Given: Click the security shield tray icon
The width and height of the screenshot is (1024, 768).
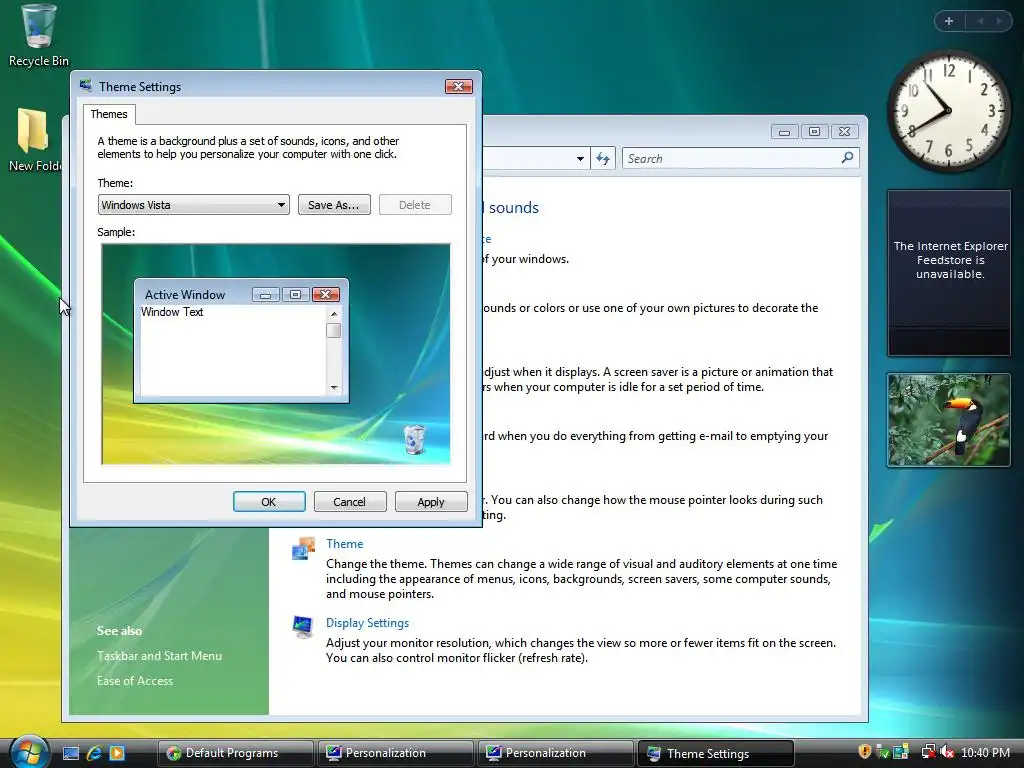Looking at the screenshot, I should (865, 752).
